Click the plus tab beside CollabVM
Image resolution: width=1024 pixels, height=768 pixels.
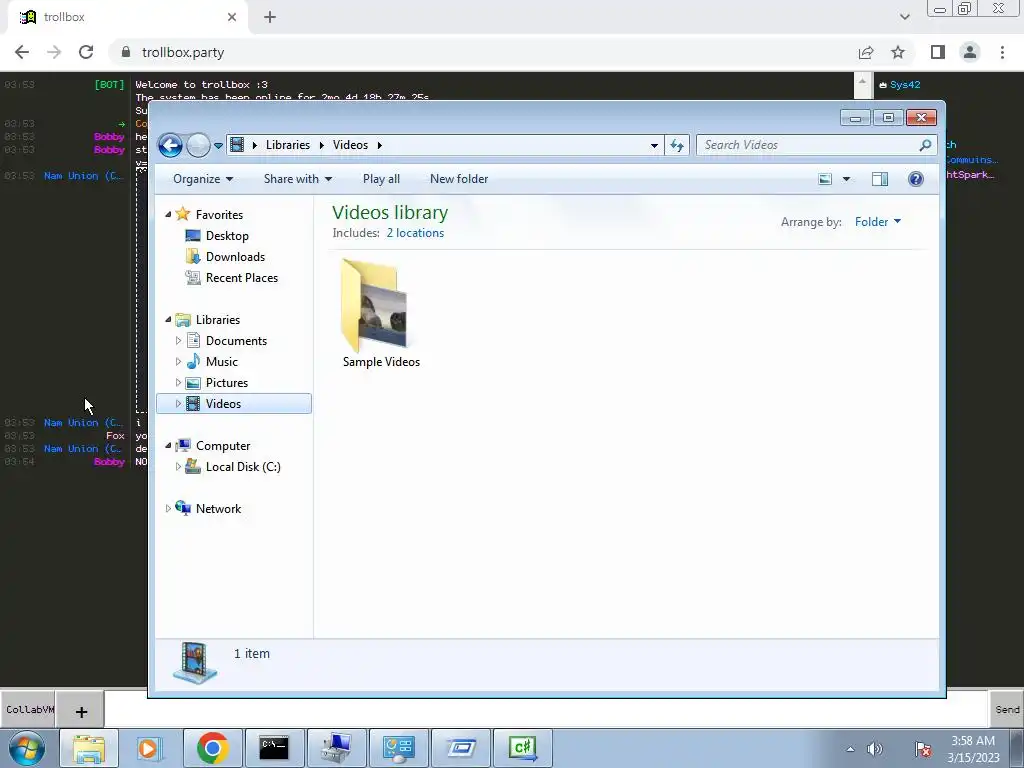pyautogui.click(x=81, y=711)
